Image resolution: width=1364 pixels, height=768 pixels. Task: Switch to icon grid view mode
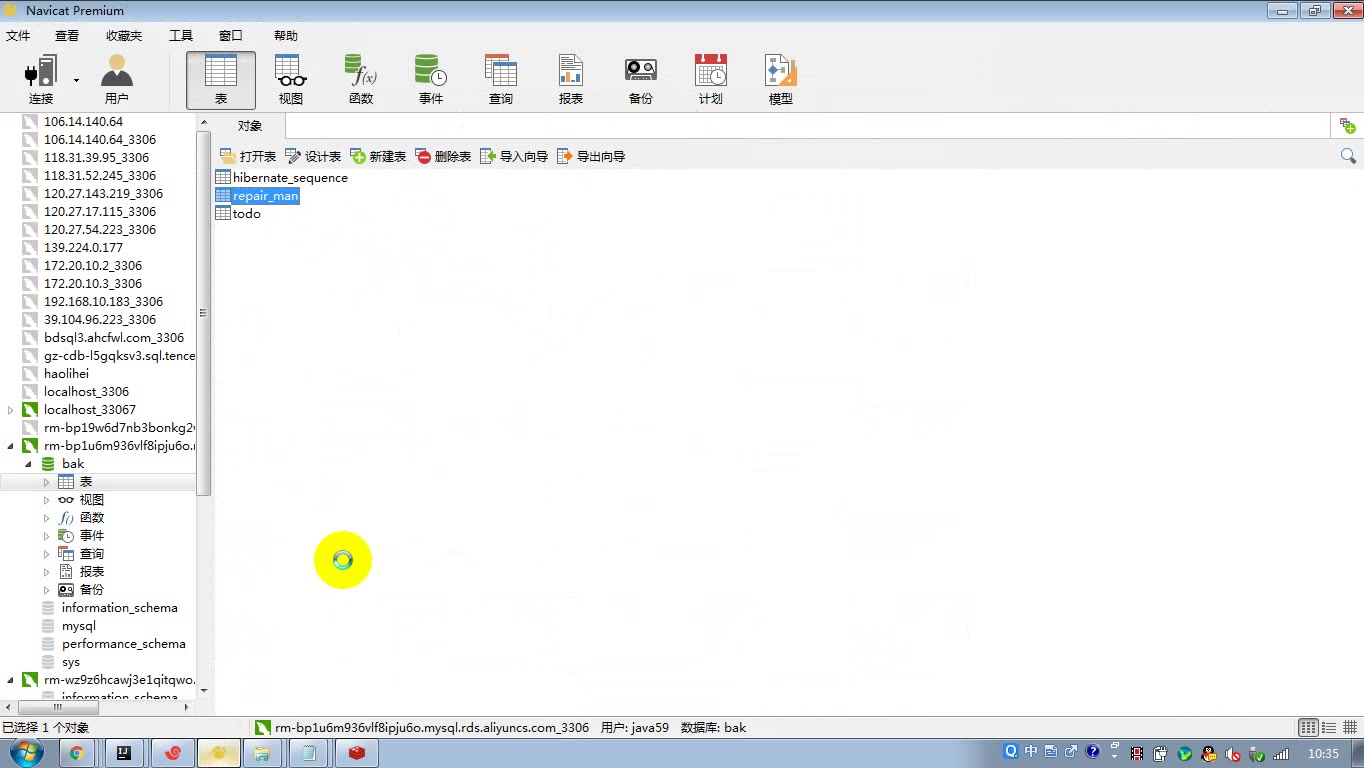click(x=1308, y=728)
